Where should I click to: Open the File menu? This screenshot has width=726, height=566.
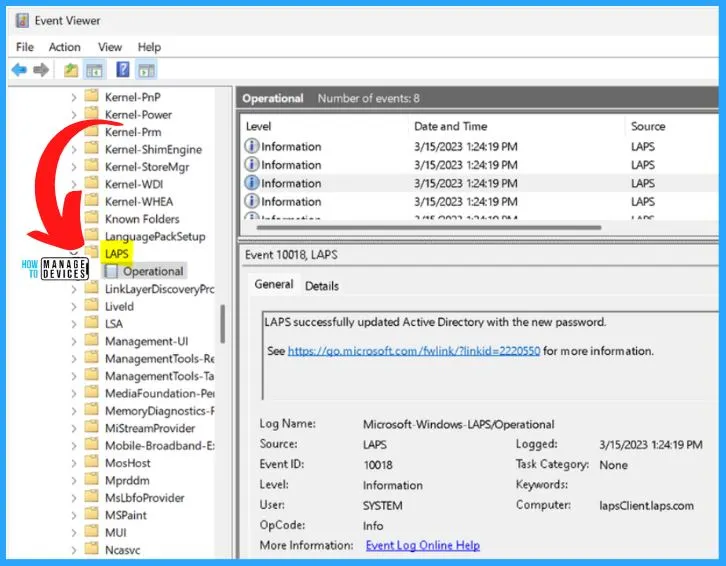(x=25, y=47)
